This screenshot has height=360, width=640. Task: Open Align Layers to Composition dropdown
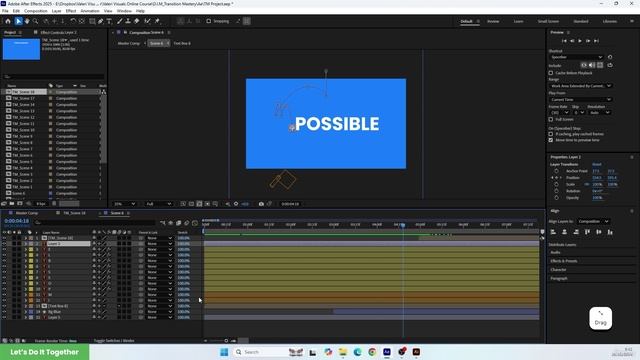[593, 221]
